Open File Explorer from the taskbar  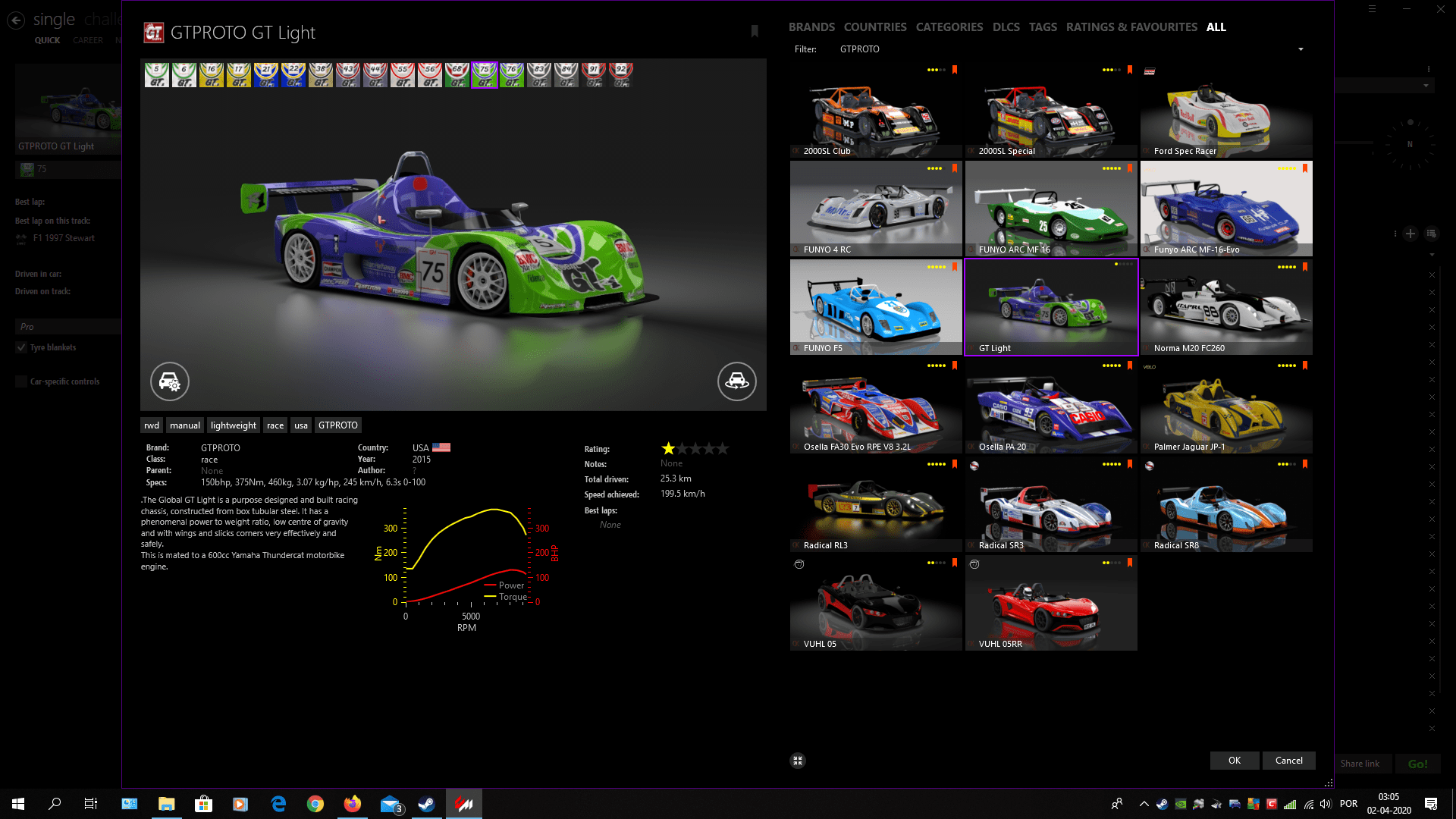coord(166,804)
